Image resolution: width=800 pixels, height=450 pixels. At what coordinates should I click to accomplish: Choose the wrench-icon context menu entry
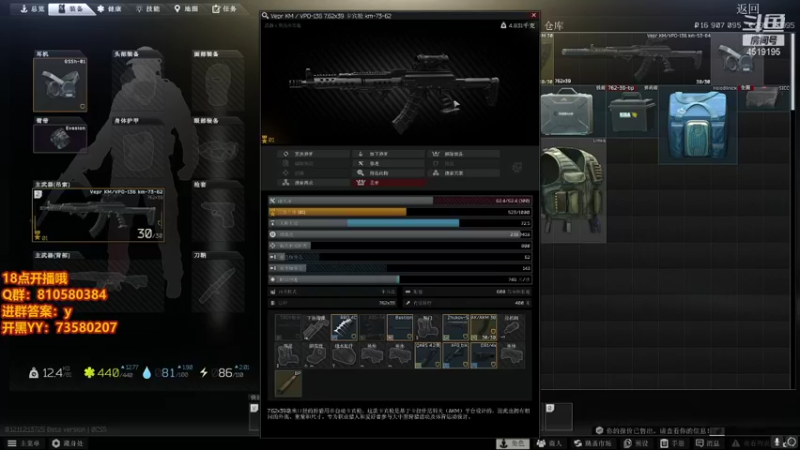click(x=388, y=163)
